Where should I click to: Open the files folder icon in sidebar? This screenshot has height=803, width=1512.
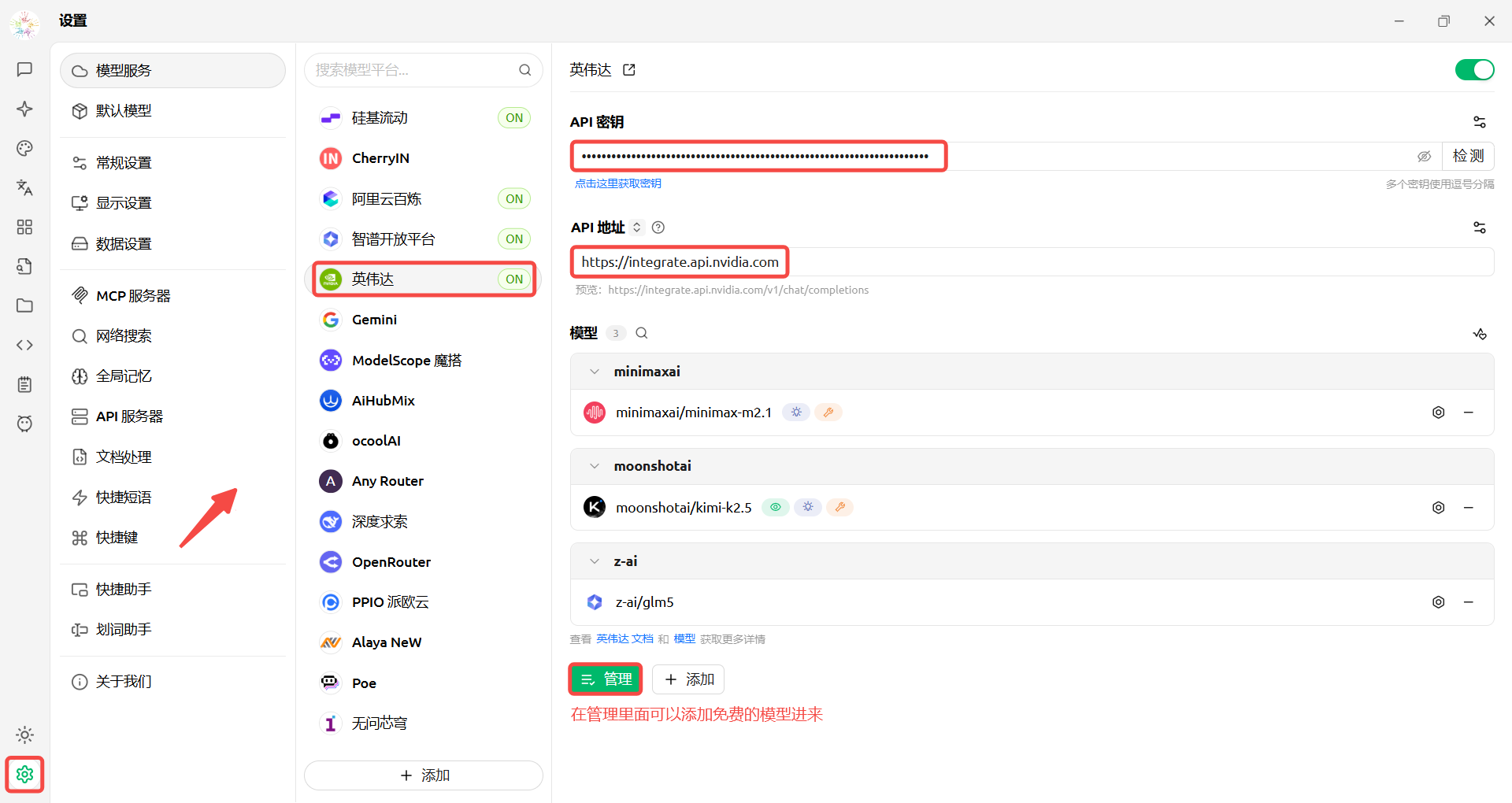pyautogui.click(x=24, y=305)
